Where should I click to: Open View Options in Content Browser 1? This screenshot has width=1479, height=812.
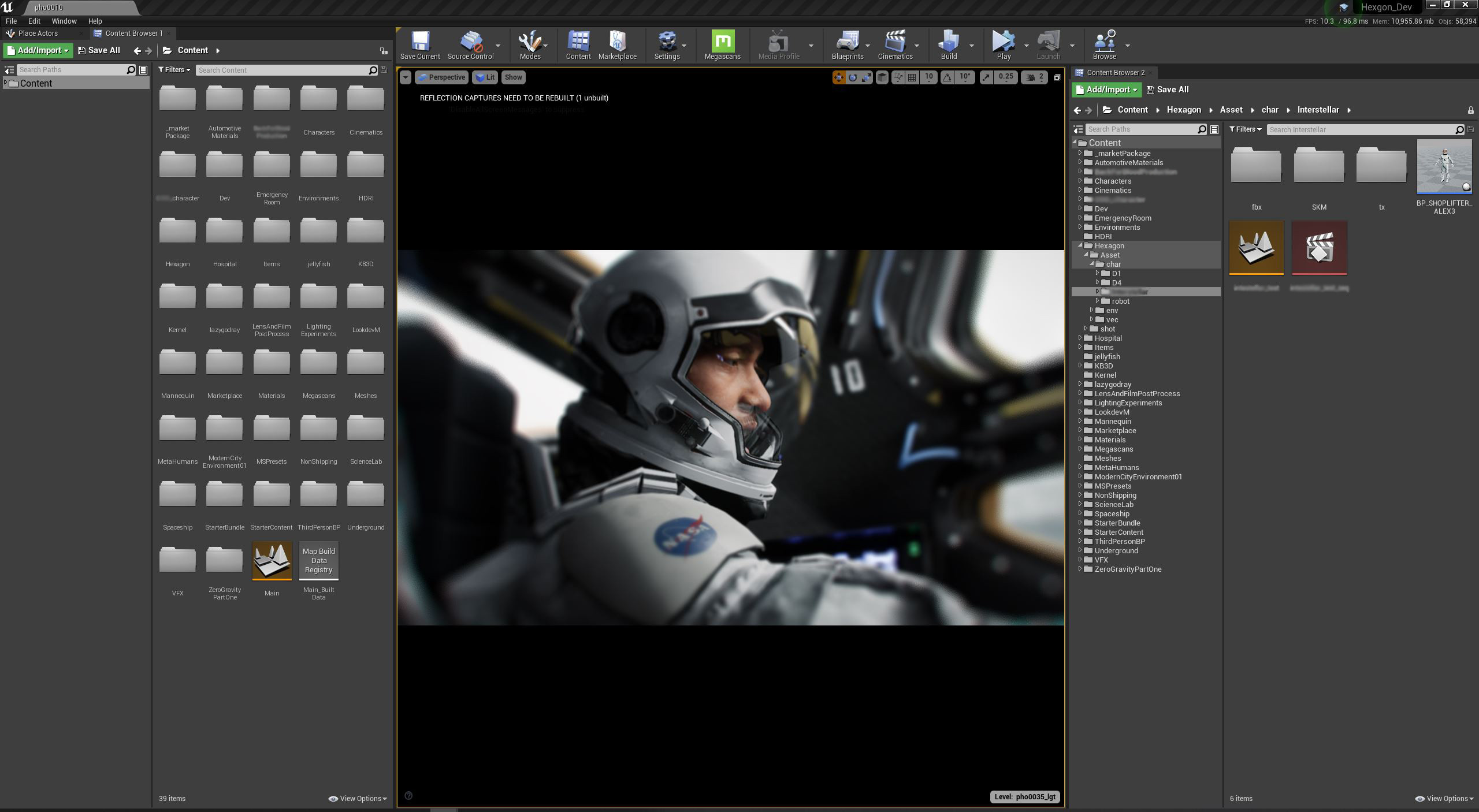[358, 799]
